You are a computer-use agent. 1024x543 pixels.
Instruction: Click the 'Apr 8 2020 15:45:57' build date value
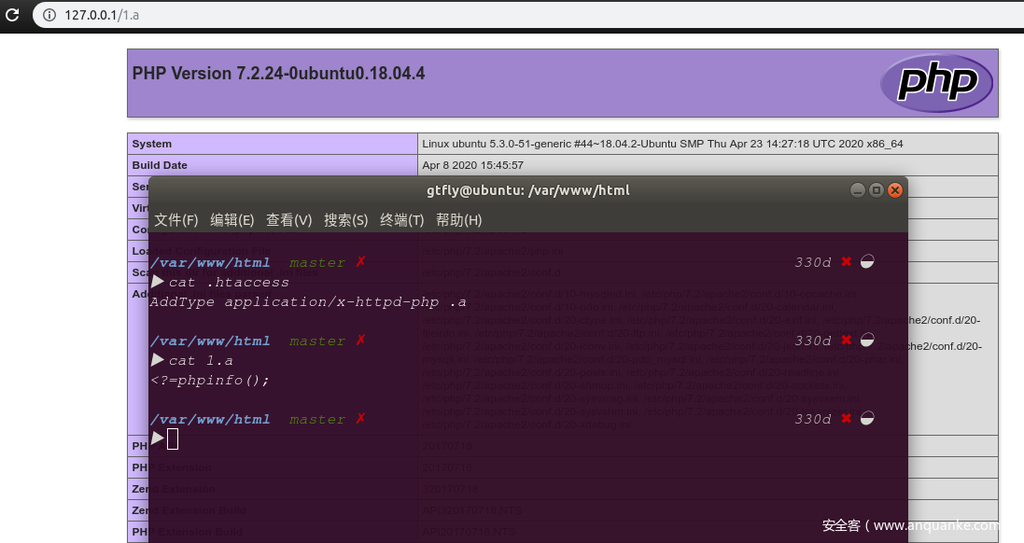[x=472, y=165]
